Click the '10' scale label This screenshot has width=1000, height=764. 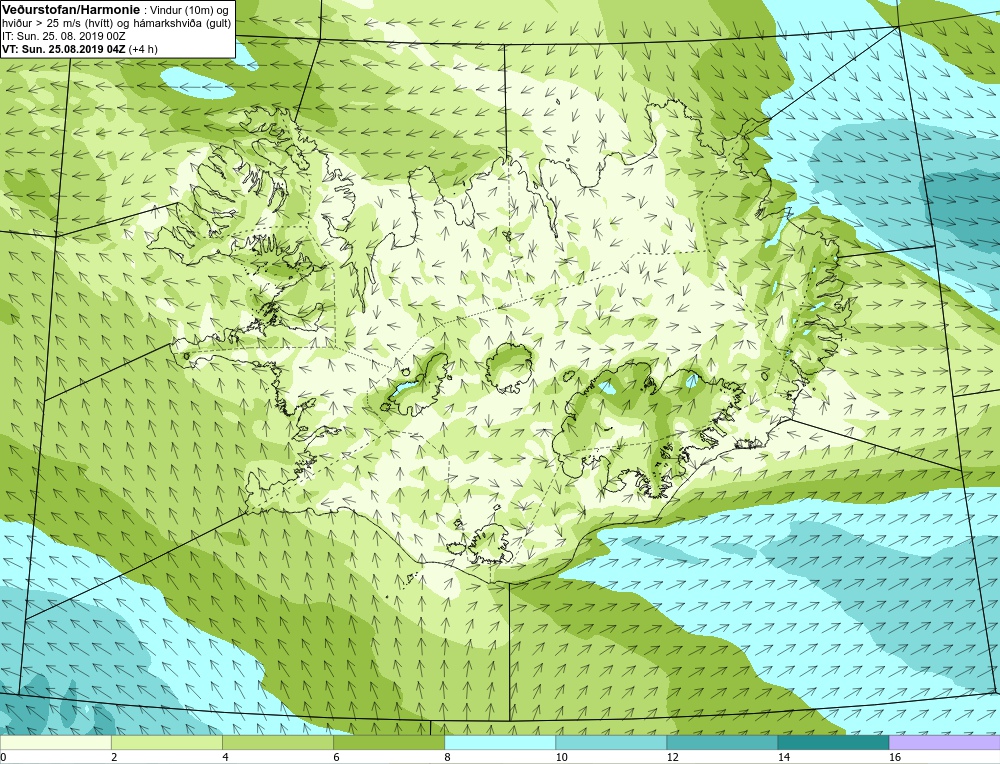click(561, 757)
